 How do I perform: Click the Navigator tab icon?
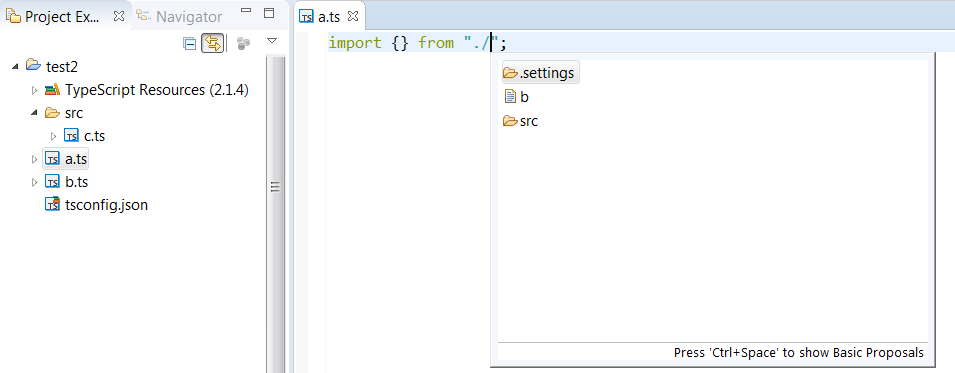(144, 16)
